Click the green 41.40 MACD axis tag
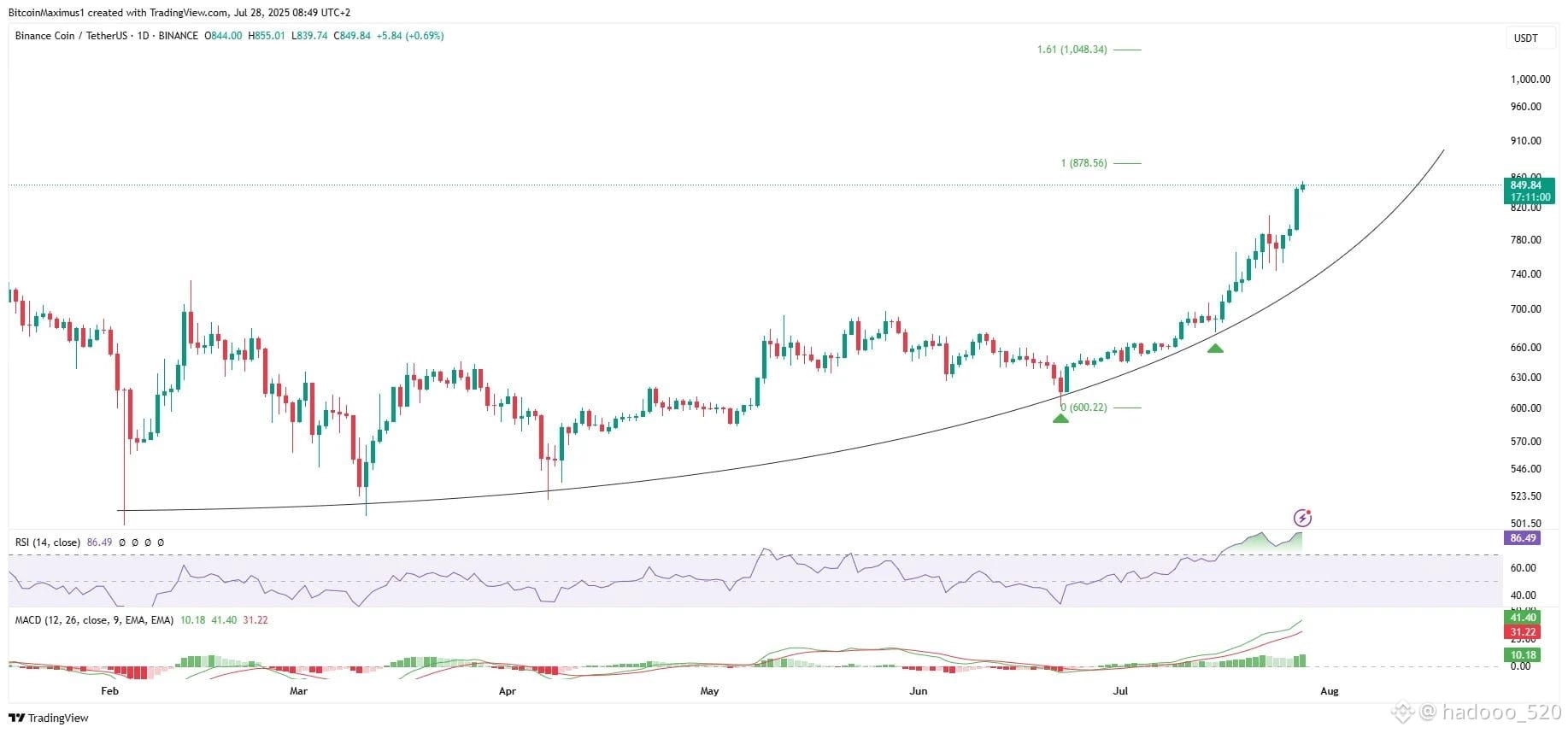1568x733 pixels. click(x=1524, y=618)
